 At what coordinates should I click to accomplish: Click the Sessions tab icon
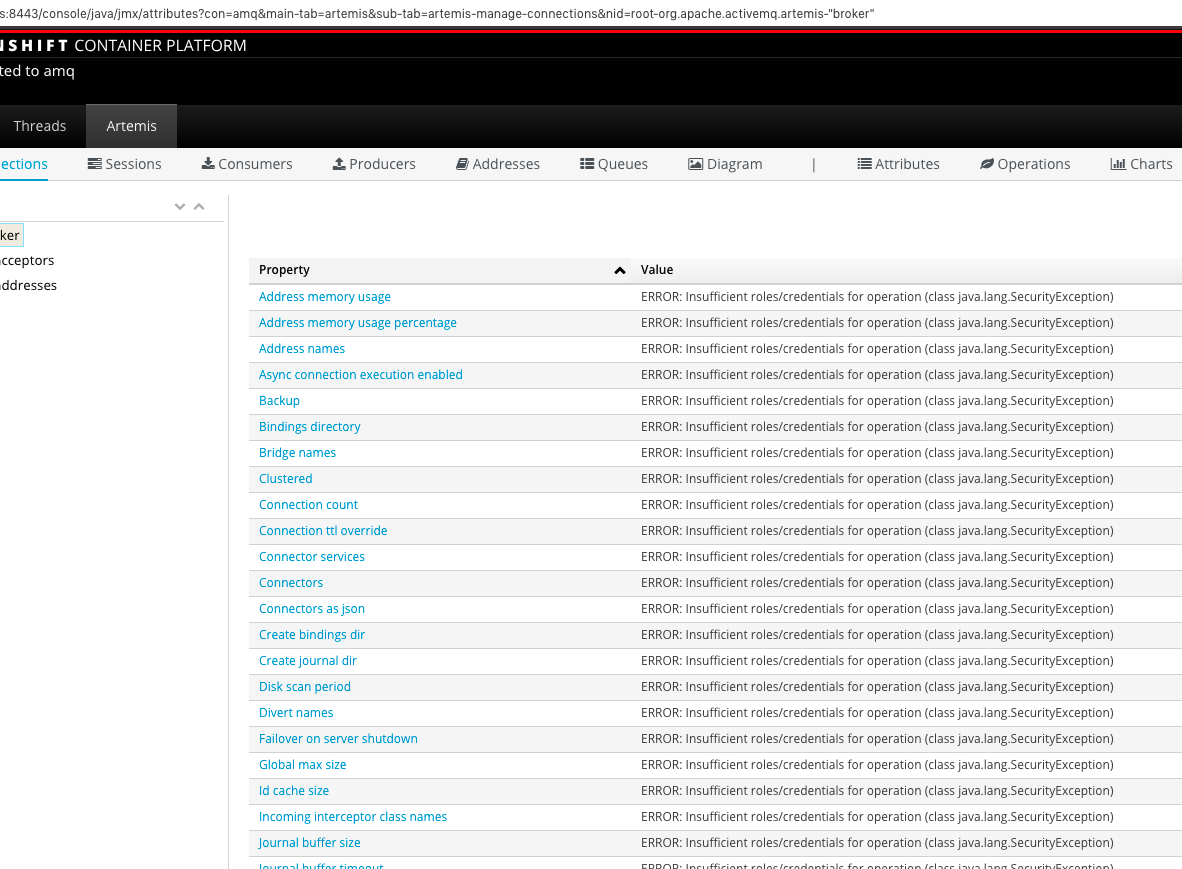pos(94,164)
